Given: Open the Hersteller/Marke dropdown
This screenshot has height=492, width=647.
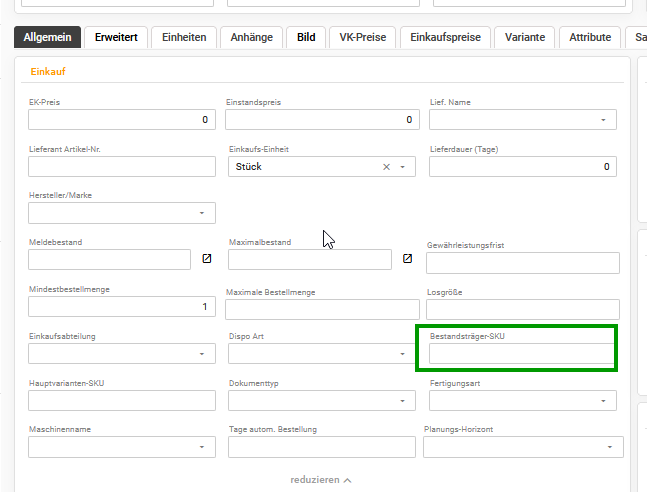Looking at the screenshot, I should point(122,213).
